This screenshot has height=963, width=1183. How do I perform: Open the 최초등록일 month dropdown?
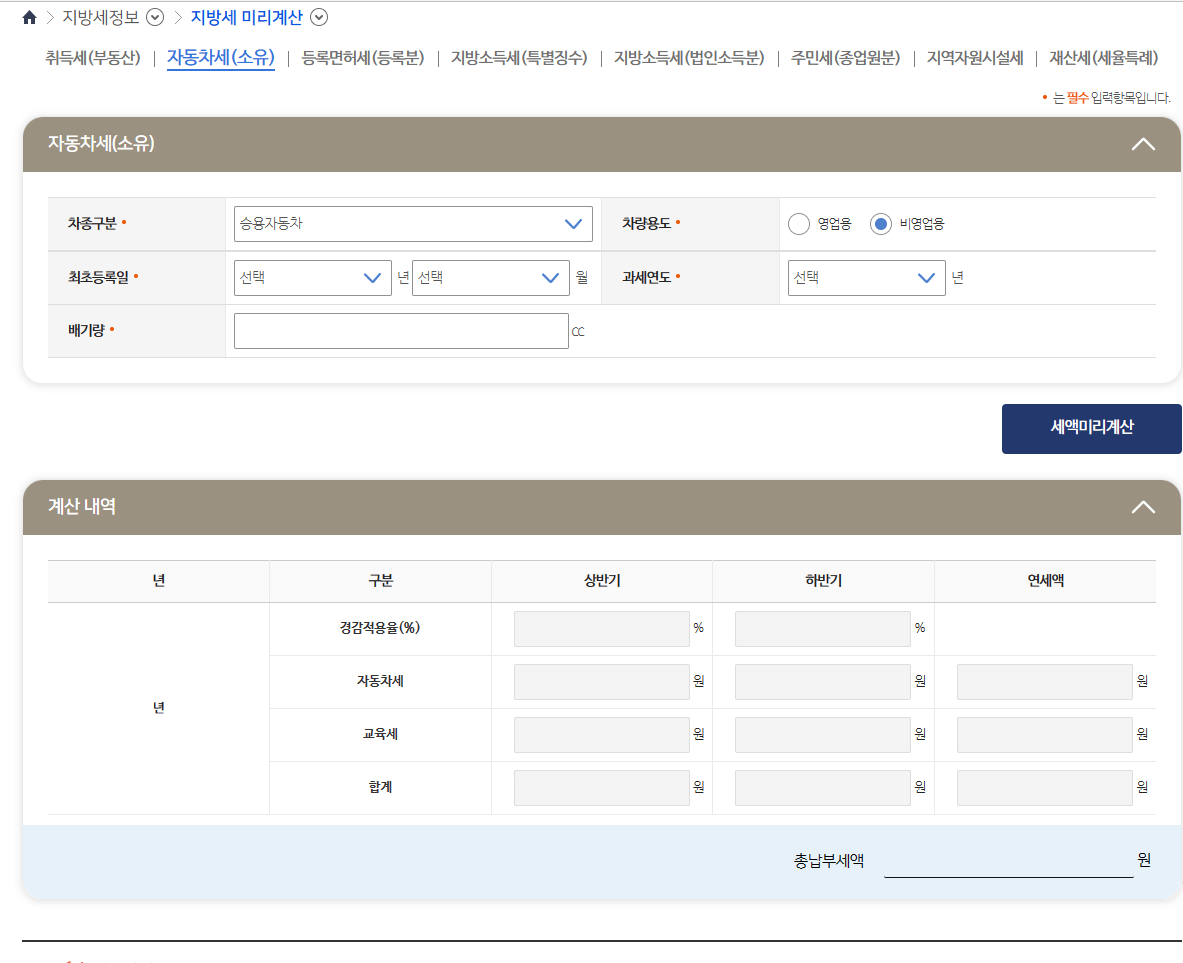pyautogui.click(x=490, y=278)
